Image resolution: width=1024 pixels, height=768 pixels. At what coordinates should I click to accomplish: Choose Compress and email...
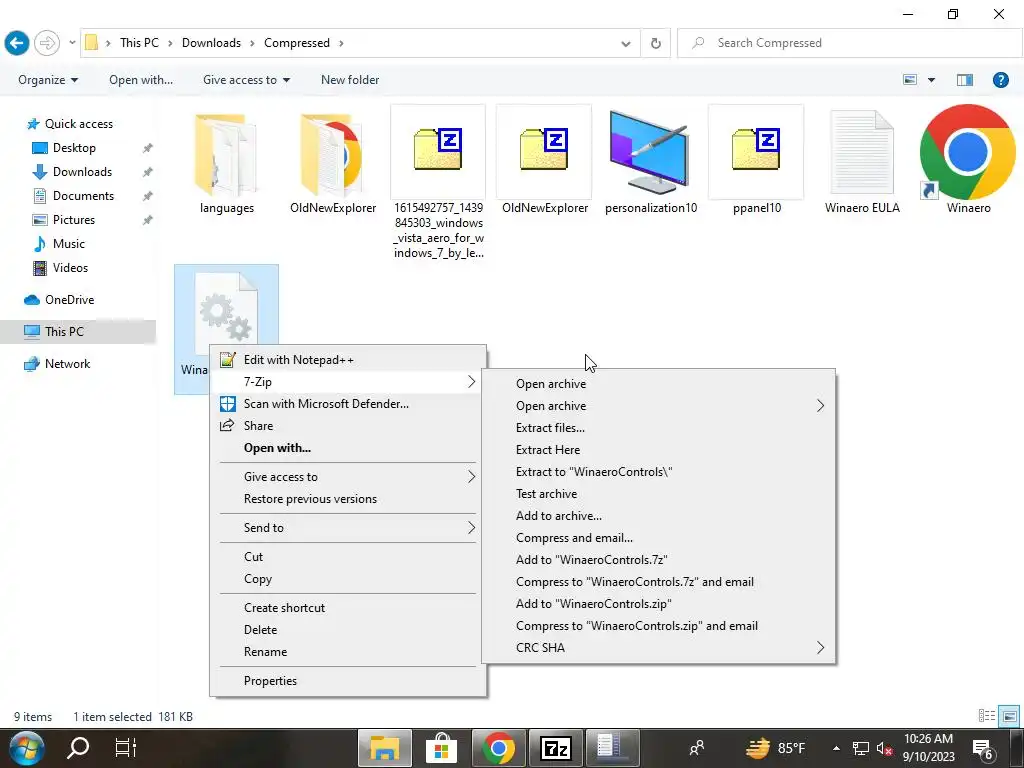click(658, 538)
